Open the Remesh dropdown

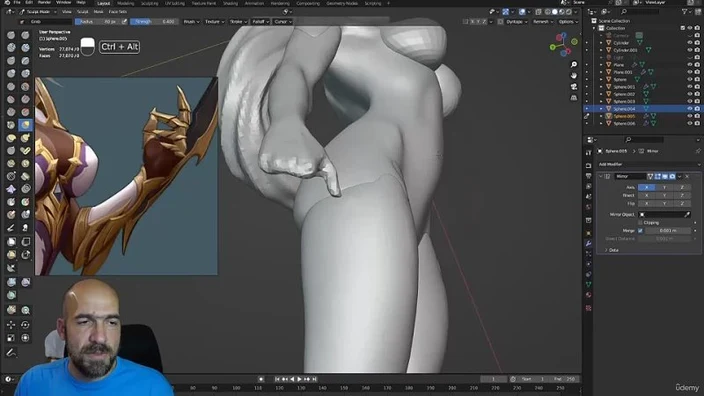click(x=542, y=22)
